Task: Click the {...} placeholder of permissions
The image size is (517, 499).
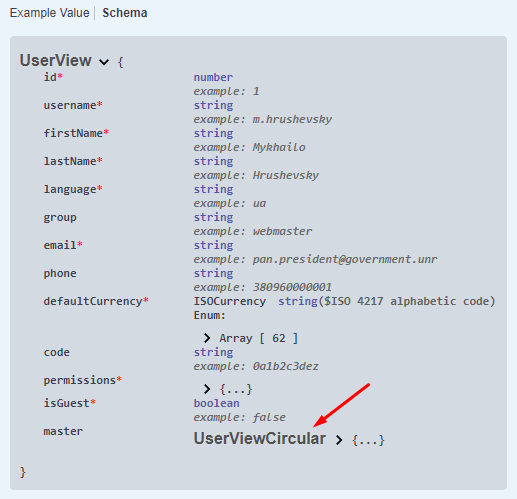Action: [x=236, y=389]
